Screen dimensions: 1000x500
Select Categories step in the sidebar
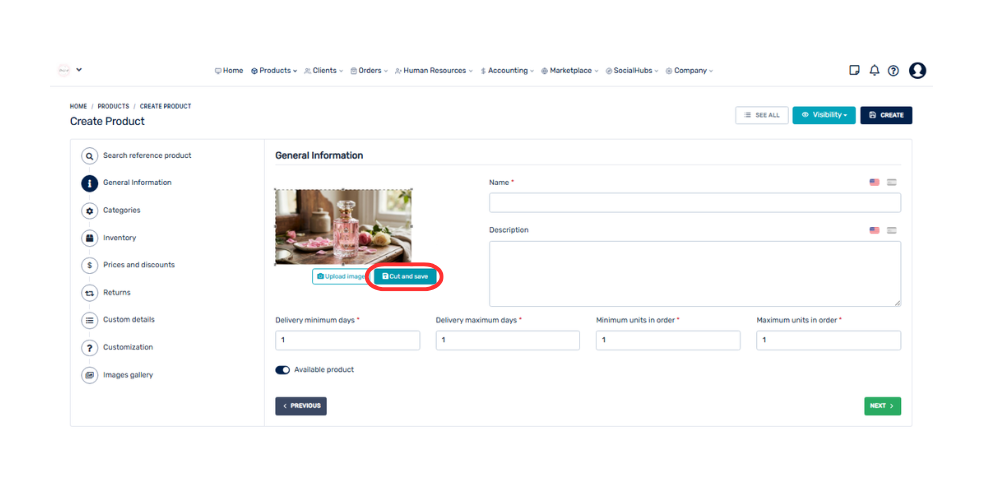point(121,210)
